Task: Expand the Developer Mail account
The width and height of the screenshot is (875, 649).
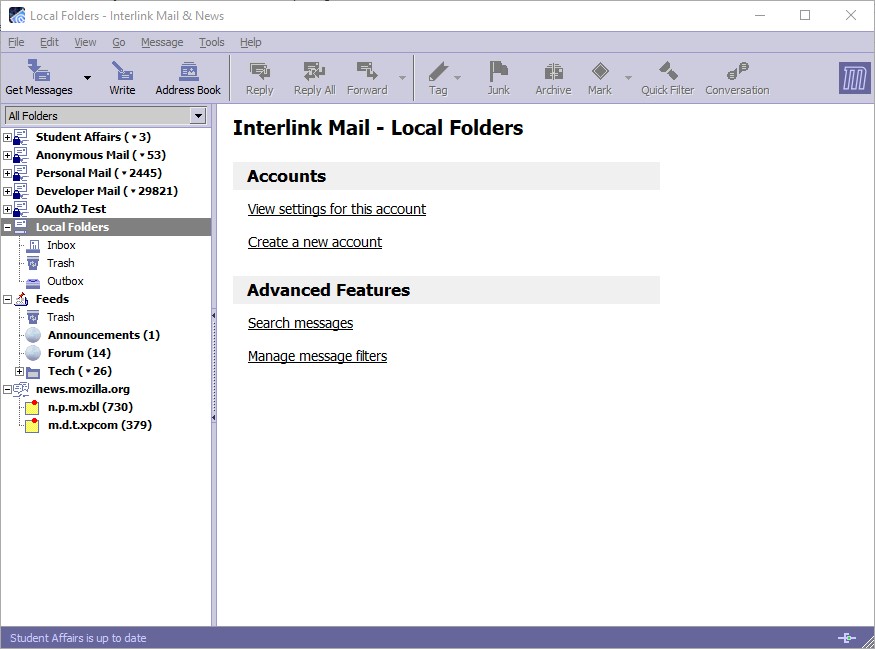Action: pos(7,191)
